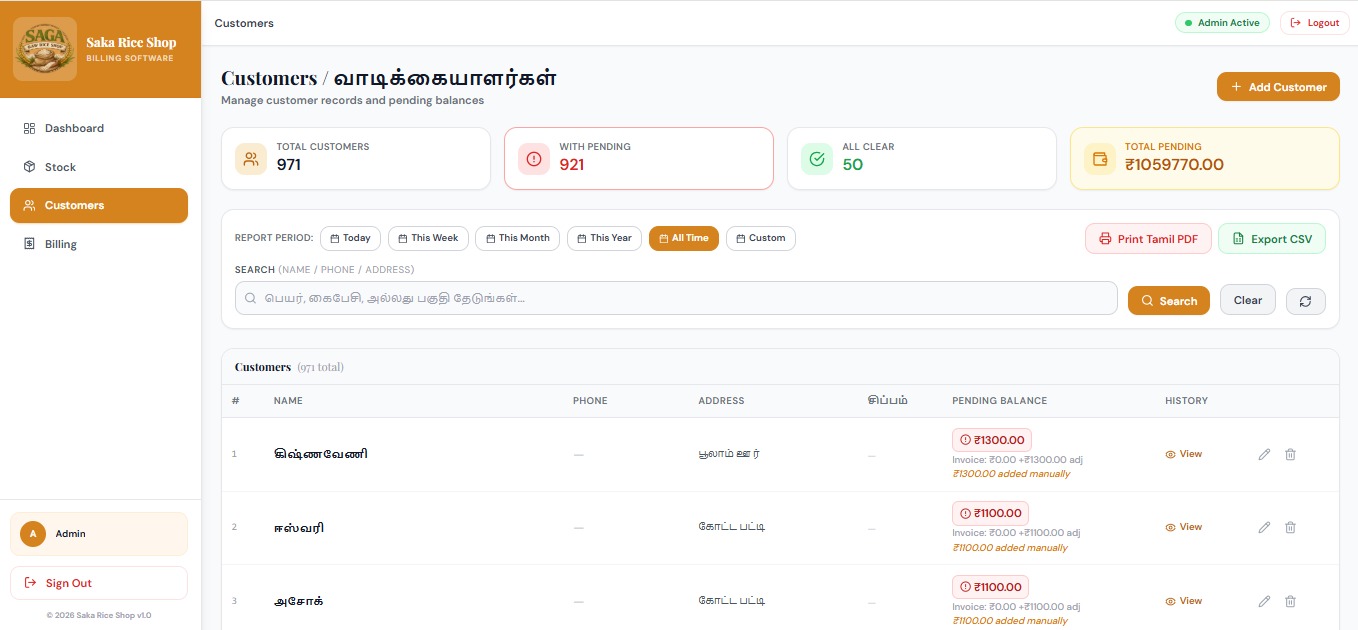The width and height of the screenshot is (1358, 630).
Task: Edit கிஷ்ணவேணி using the pencil icon
Action: click(1264, 454)
